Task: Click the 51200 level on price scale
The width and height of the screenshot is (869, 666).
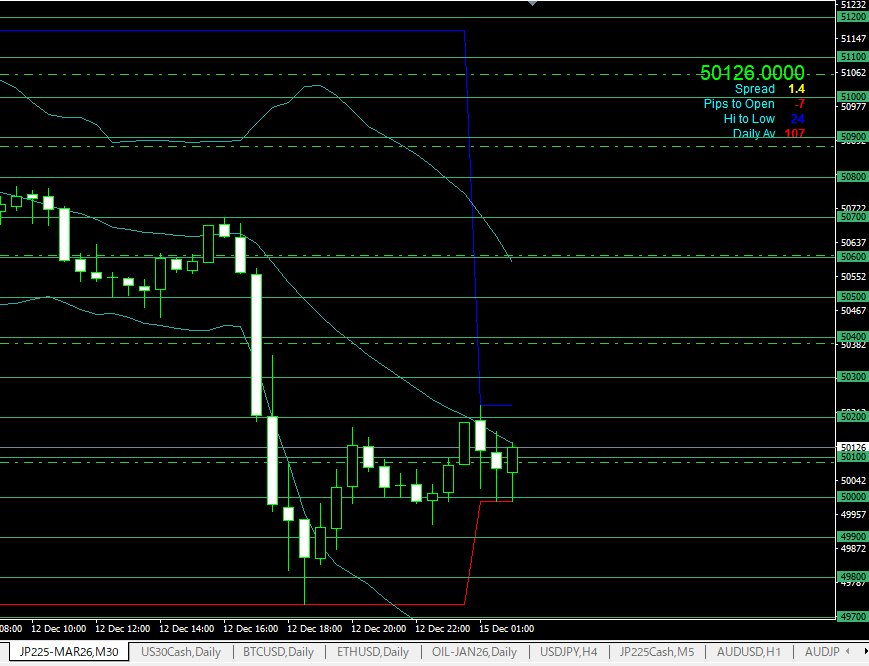Action: point(853,17)
